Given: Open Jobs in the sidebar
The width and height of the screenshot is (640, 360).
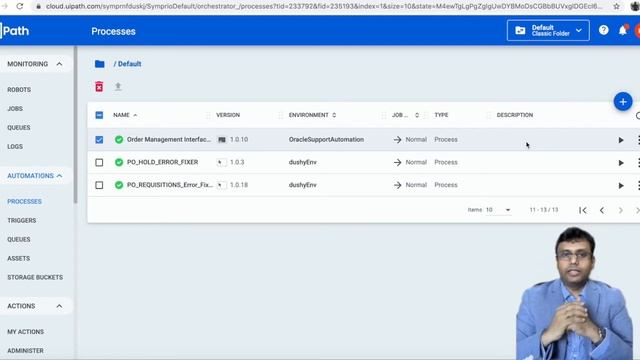Looking at the screenshot, I should coord(15,109).
